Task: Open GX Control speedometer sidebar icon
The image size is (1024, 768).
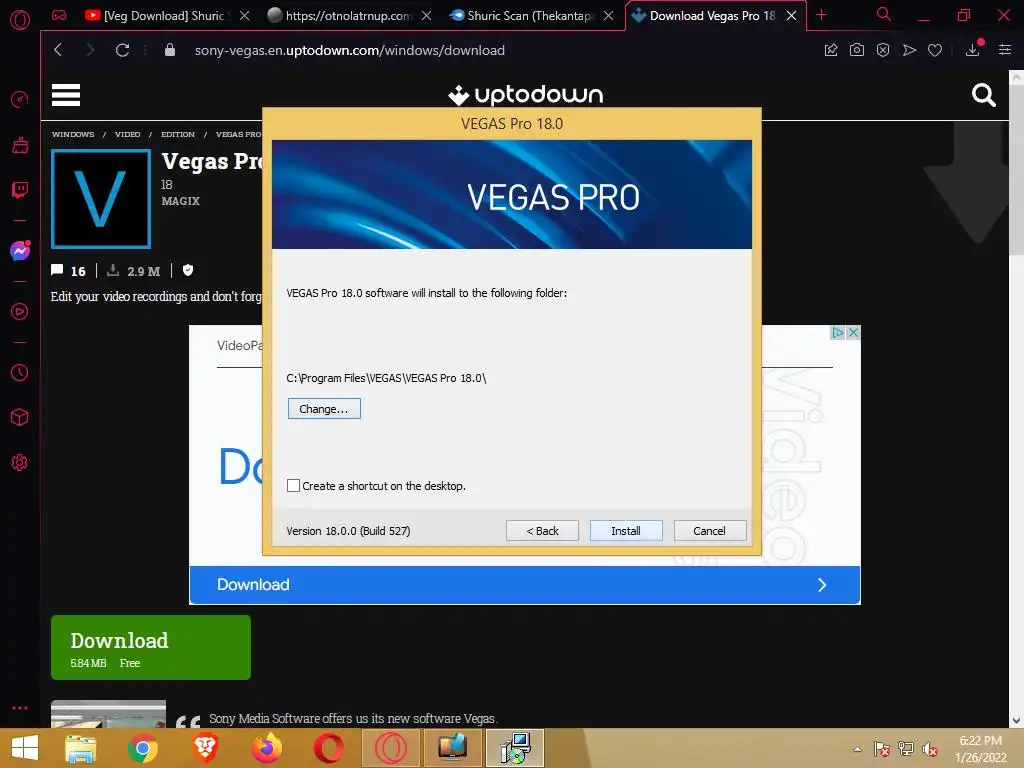Action: [20, 99]
